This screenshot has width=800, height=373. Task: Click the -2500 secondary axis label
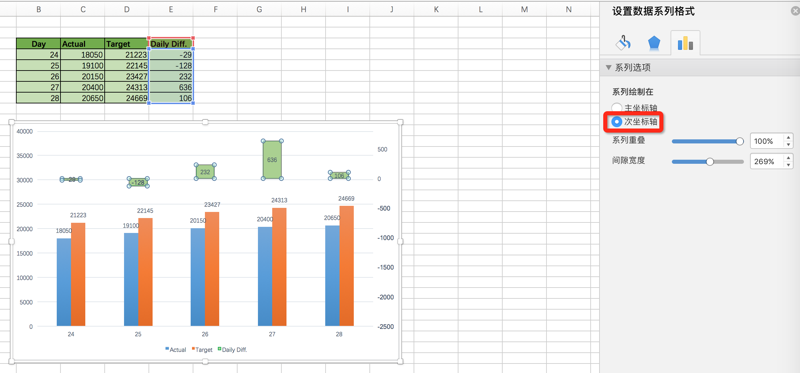click(385, 327)
